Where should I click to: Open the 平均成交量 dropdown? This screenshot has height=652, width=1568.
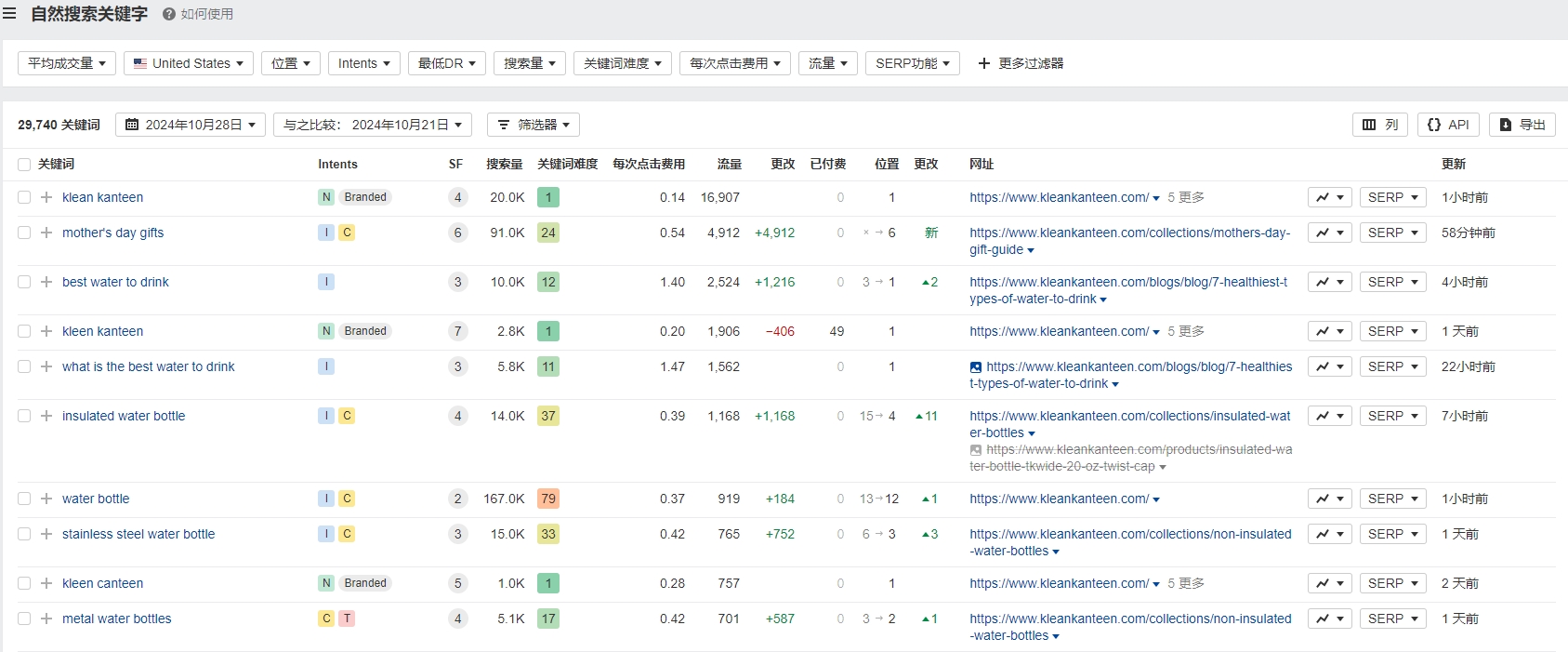tap(67, 63)
